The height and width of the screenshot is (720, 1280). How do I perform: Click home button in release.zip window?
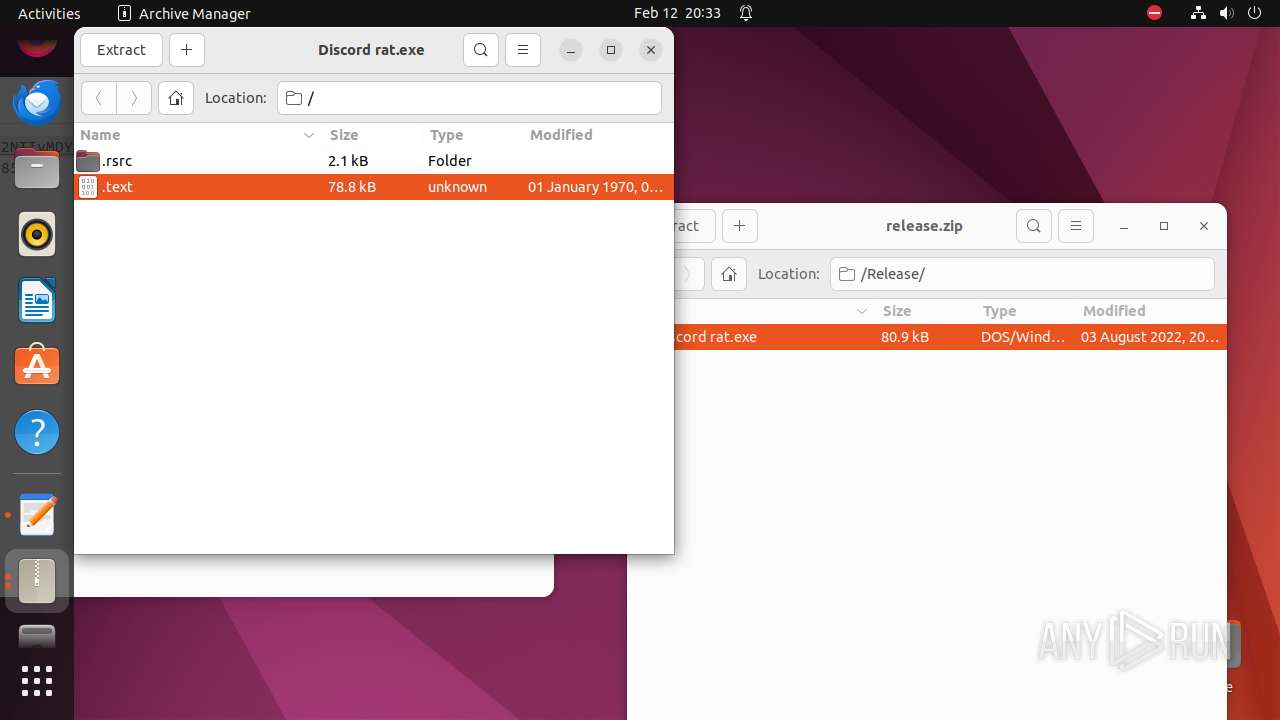[x=729, y=274]
